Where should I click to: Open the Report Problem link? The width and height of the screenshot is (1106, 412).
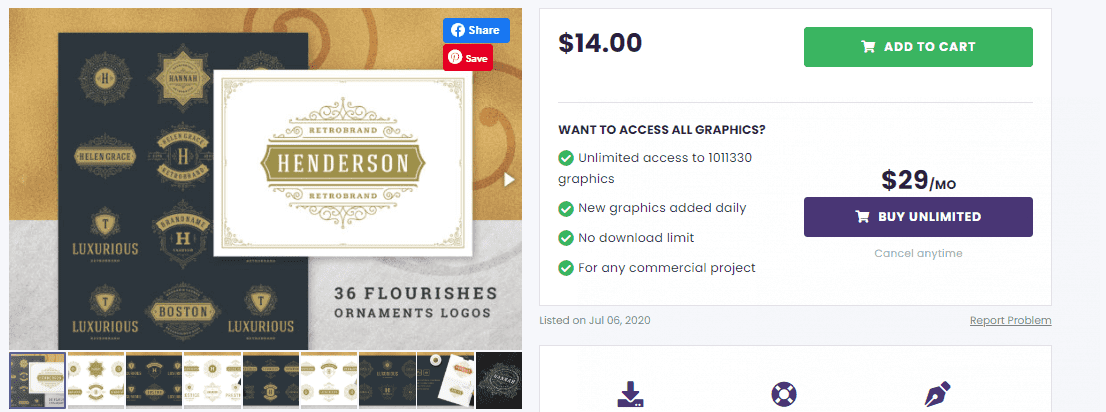pyautogui.click(x=1010, y=320)
